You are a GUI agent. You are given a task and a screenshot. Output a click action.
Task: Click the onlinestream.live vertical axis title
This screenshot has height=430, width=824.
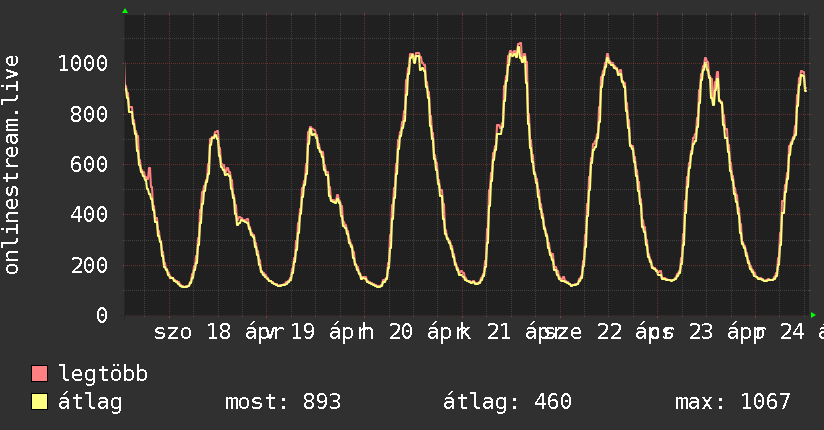[12, 165]
